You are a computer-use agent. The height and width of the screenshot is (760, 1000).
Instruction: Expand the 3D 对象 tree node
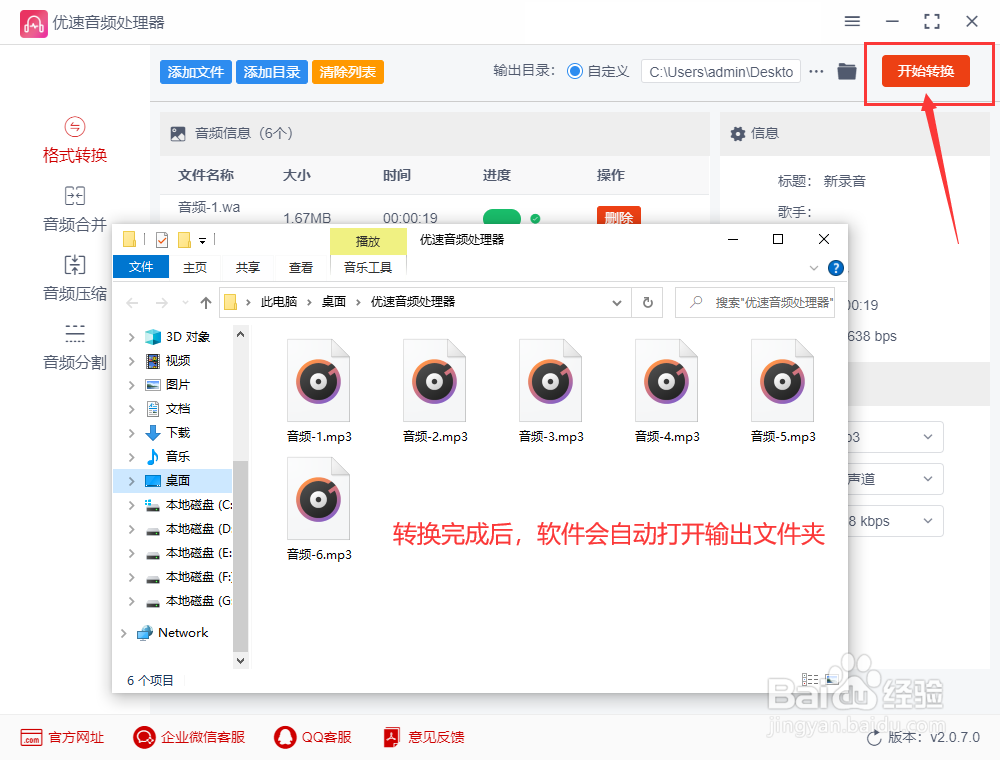(x=131, y=337)
